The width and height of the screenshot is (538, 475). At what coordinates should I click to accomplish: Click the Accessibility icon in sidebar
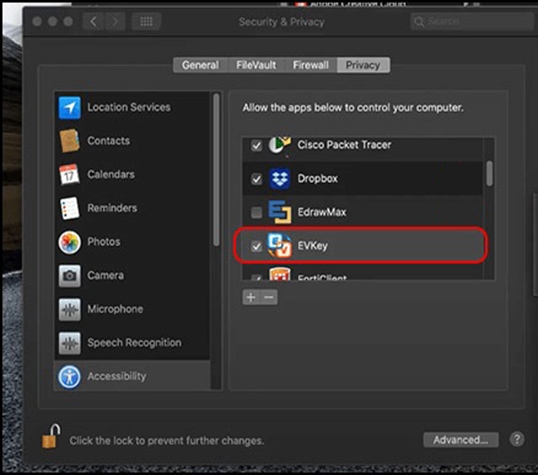click(69, 376)
